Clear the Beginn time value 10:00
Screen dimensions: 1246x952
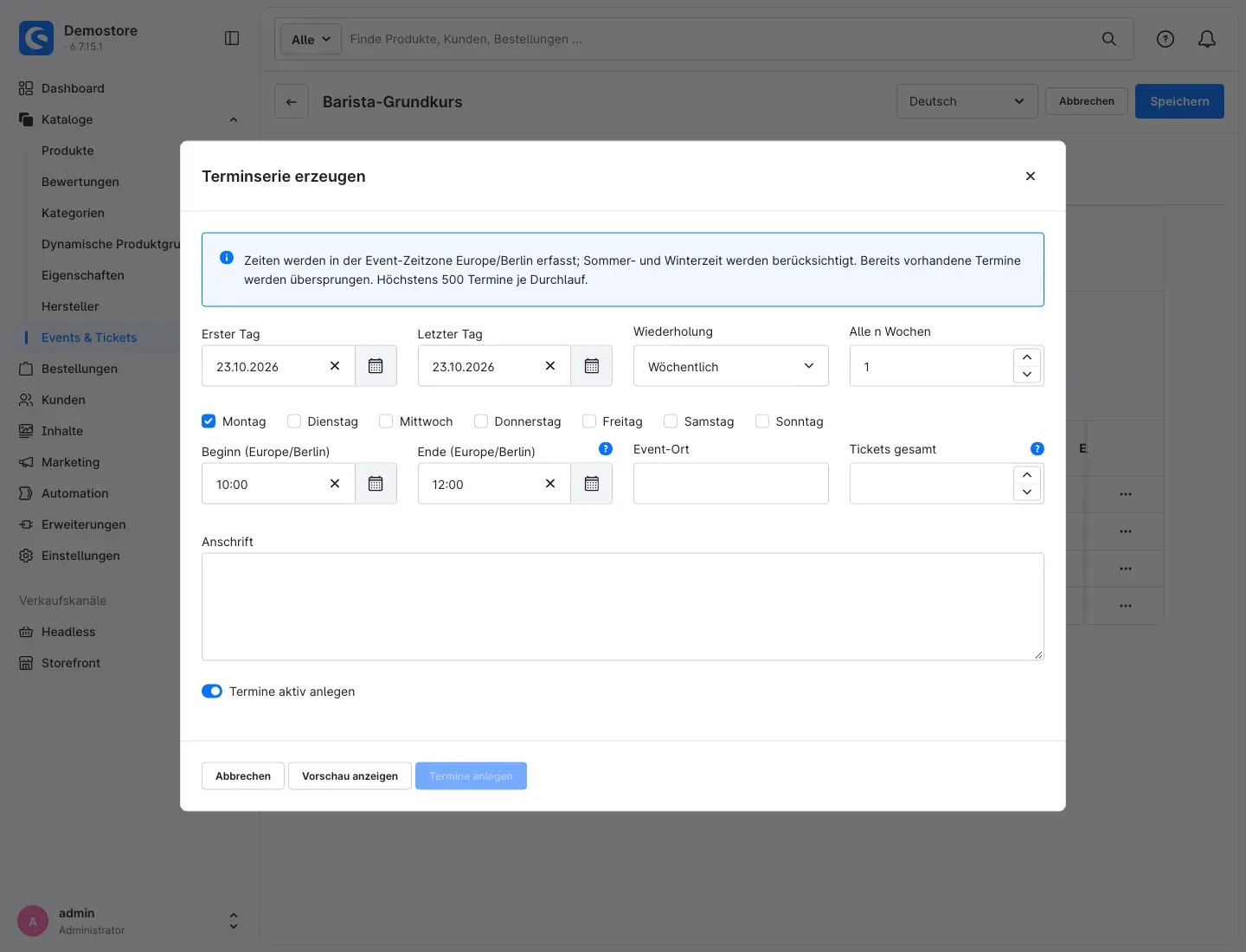tap(335, 484)
